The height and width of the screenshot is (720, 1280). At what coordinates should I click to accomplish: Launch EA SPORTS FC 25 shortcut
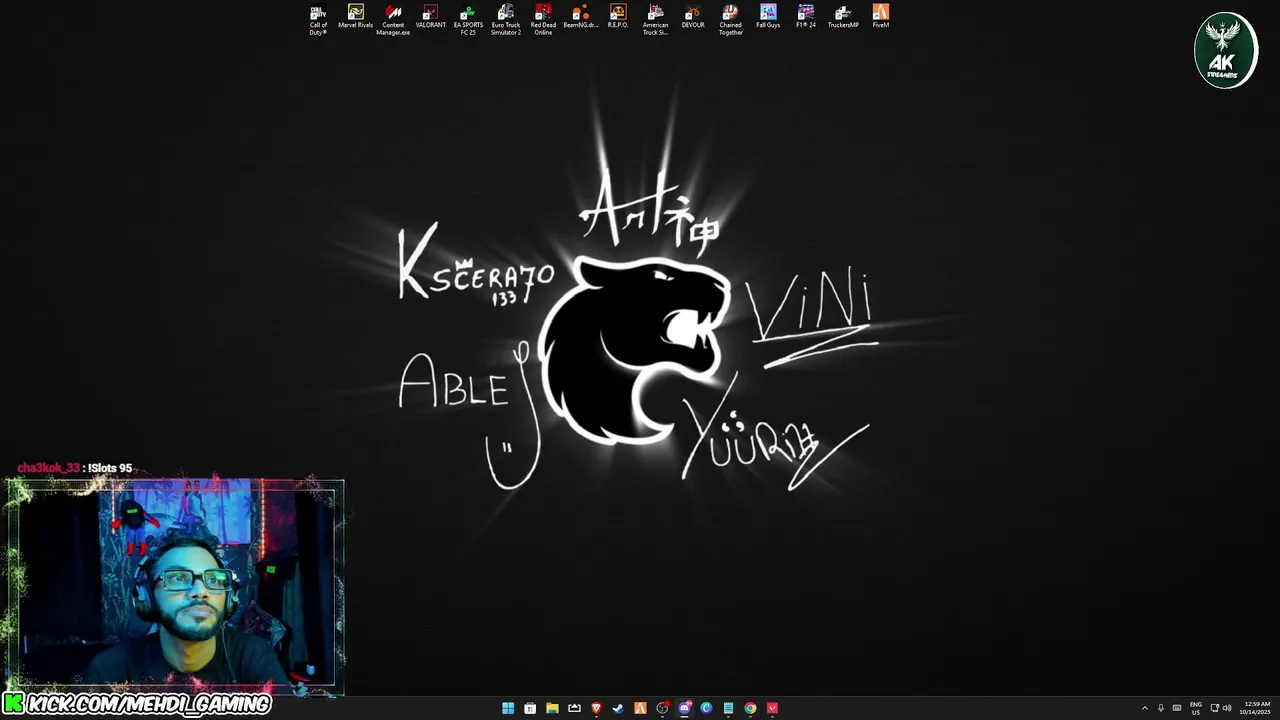pyautogui.click(x=468, y=19)
